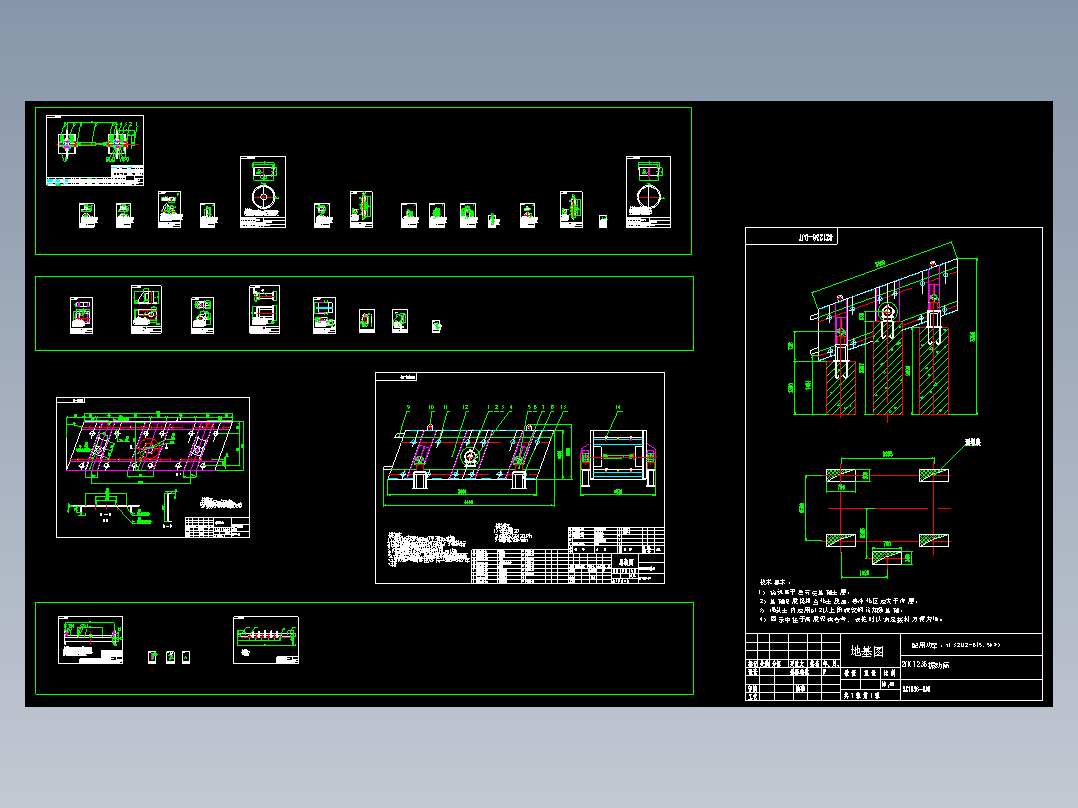Click part balloon number 9 in assembly drawing
The image size is (1078, 808).
(408, 408)
